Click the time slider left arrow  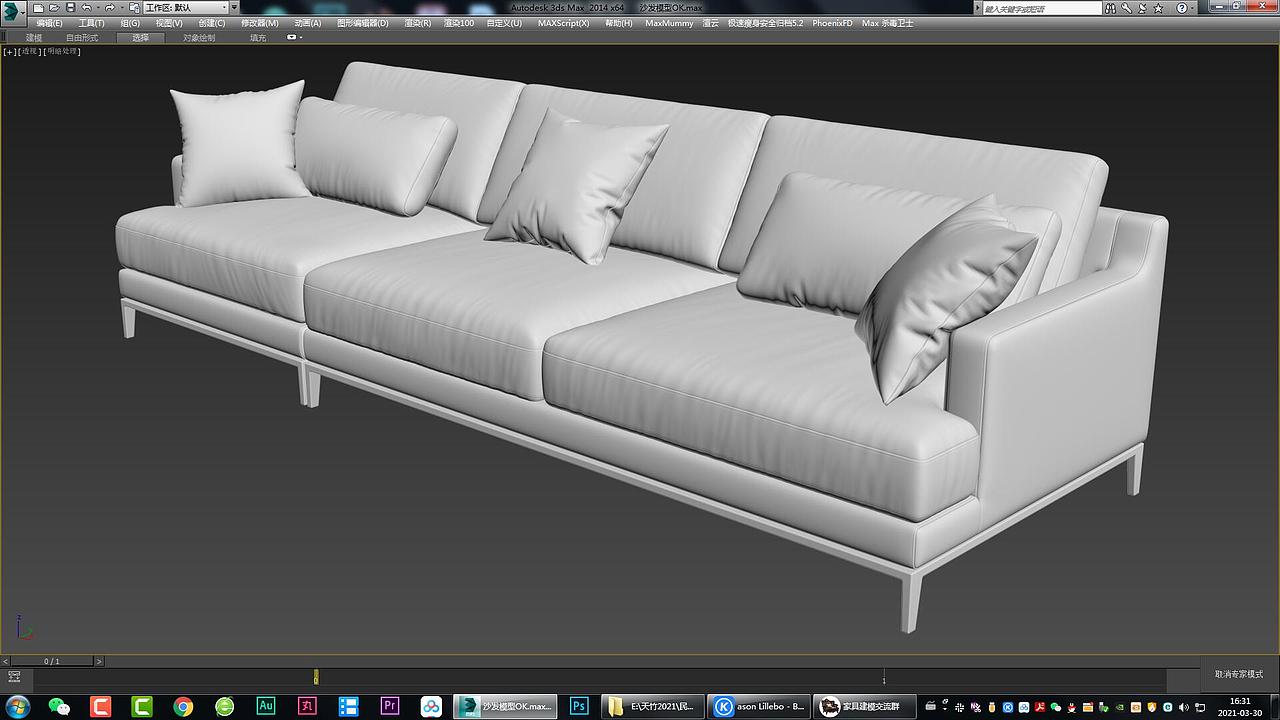coord(5,661)
